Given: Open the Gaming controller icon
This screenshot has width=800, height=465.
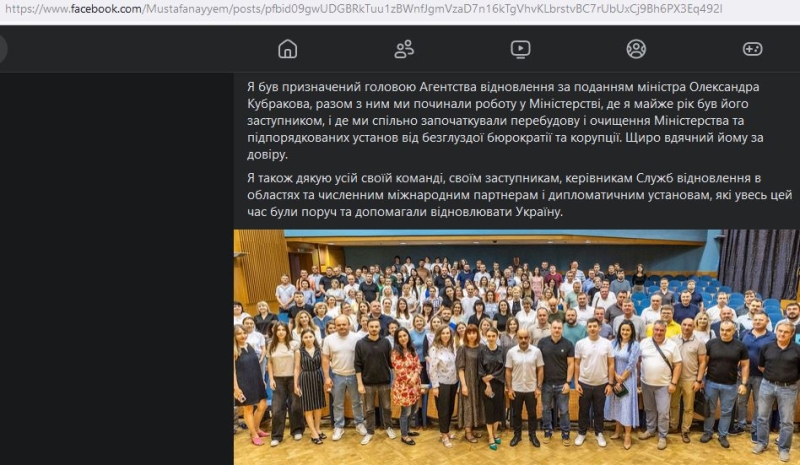Looking at the screenshot, I should (x=753, y=49).
